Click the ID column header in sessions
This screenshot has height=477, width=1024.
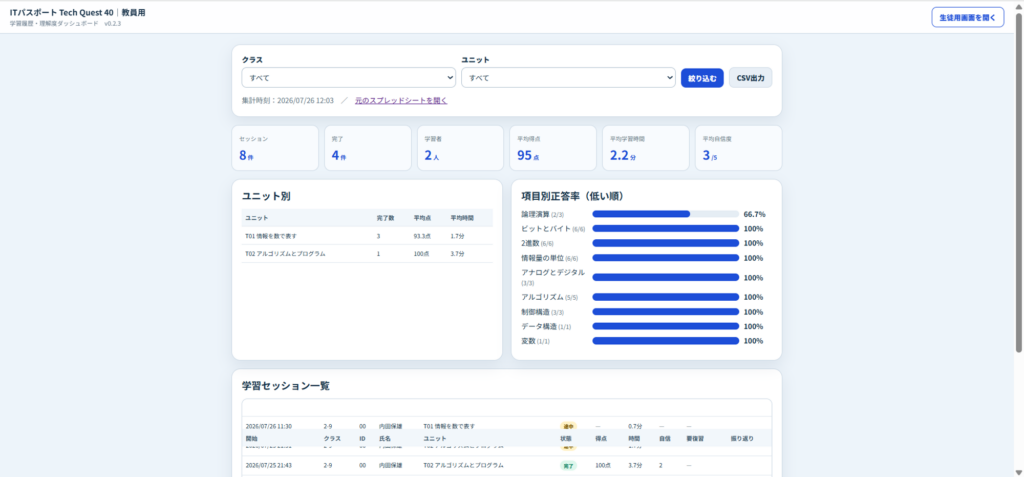(x=362, y=438)
